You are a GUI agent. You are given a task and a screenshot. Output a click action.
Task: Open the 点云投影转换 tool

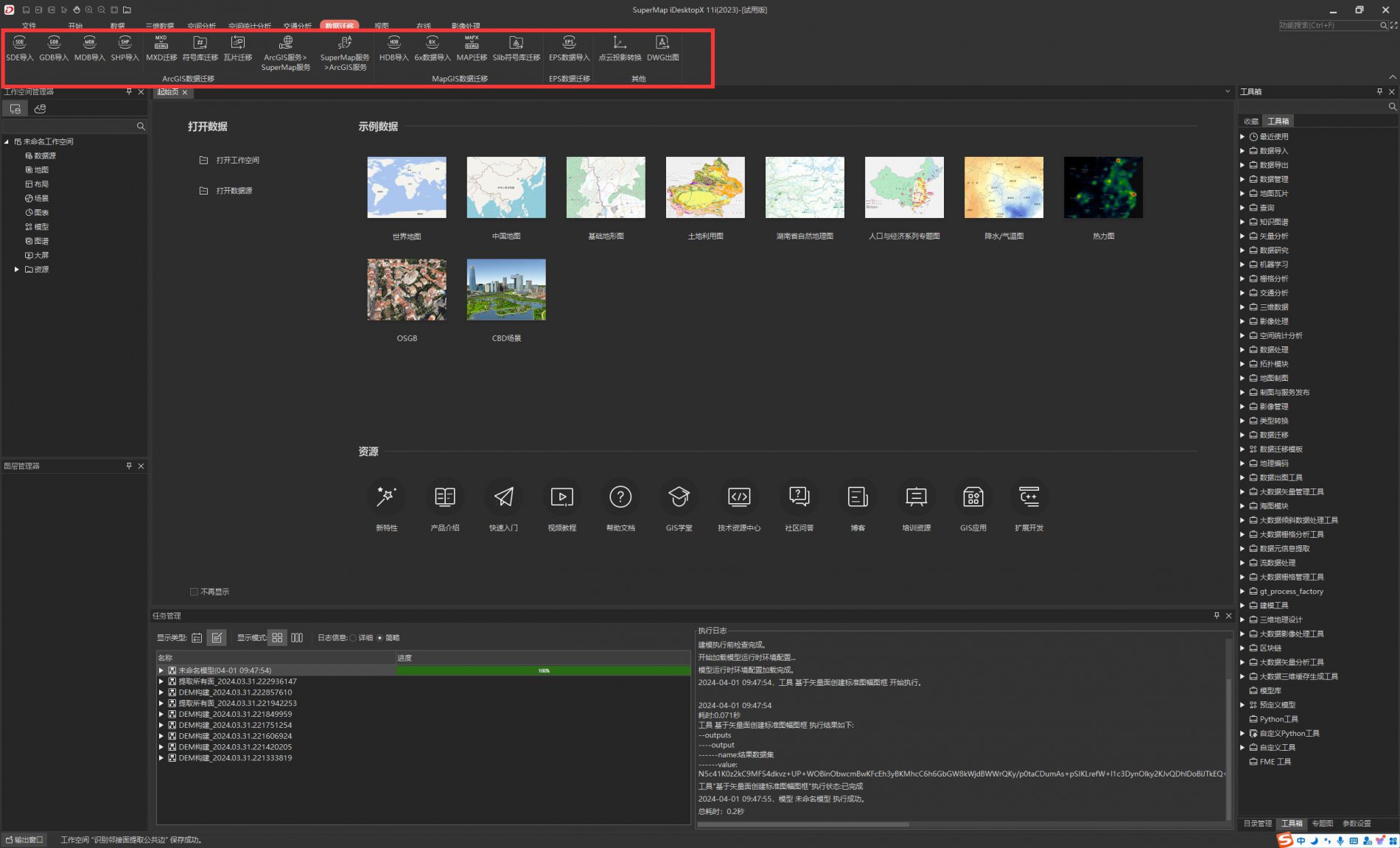pyautogui.click(x=620, y=49)
